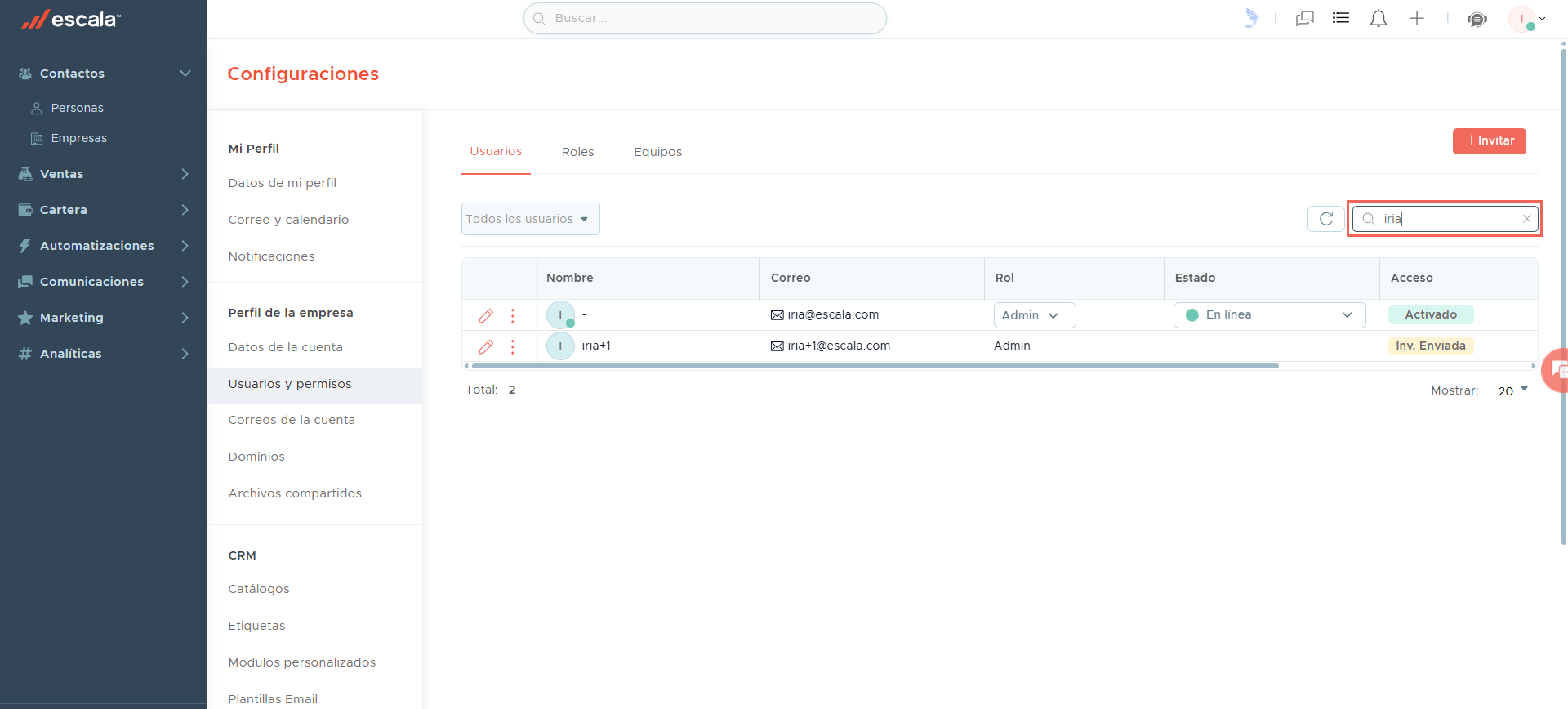Open the chat windows icon in top bar
Image resolution: width=1568 pixels, height=709 pixels.
1304,18
